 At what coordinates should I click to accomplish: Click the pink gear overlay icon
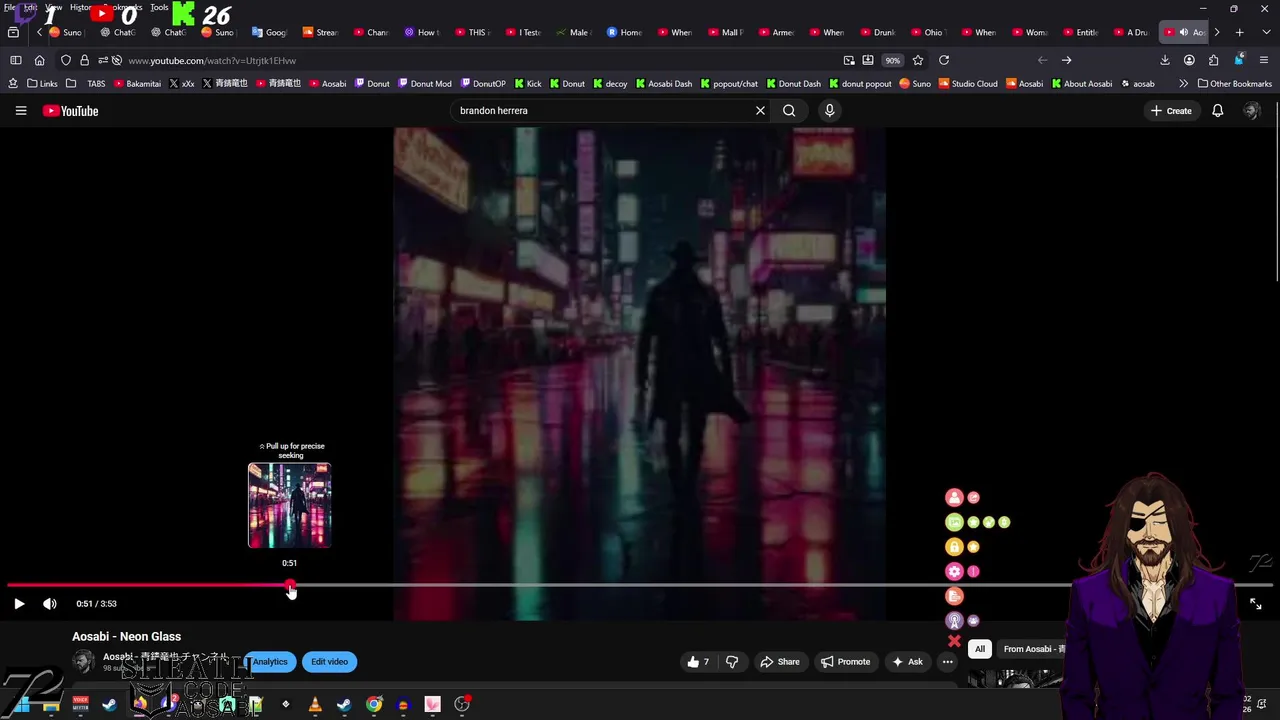point(954,571)
